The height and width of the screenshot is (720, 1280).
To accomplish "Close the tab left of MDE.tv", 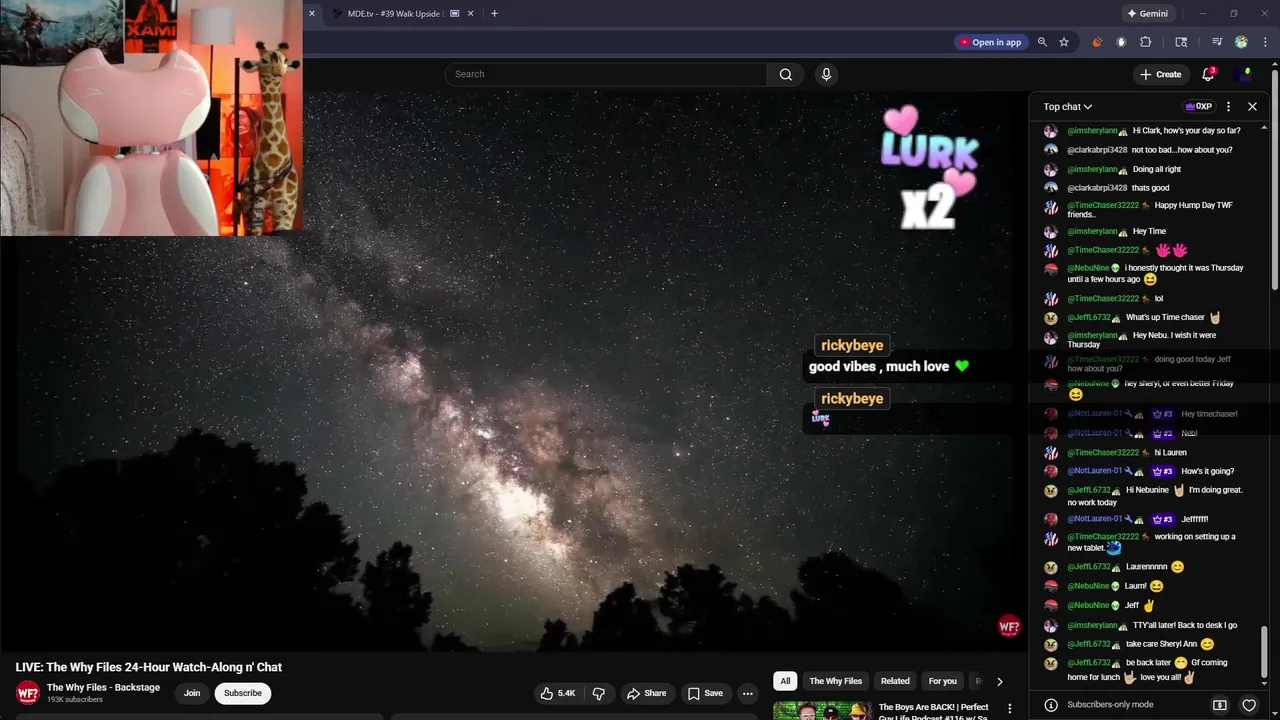I will tap(312, 14).
